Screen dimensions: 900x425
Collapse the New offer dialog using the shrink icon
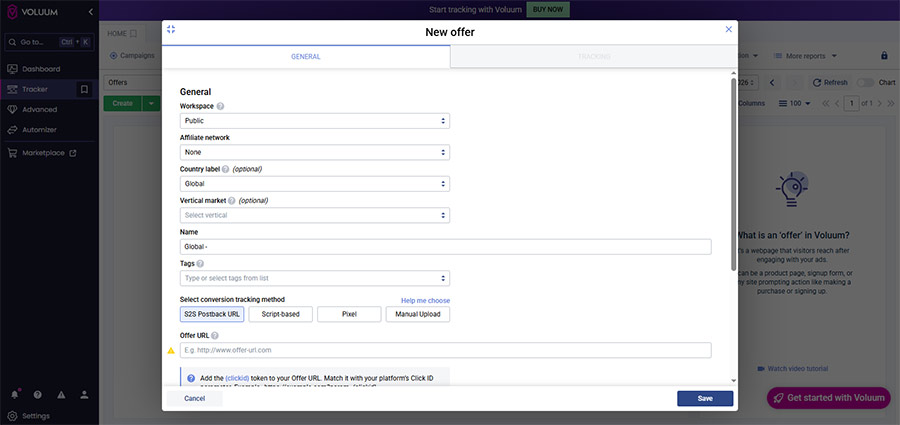click(x=171, y=30)
